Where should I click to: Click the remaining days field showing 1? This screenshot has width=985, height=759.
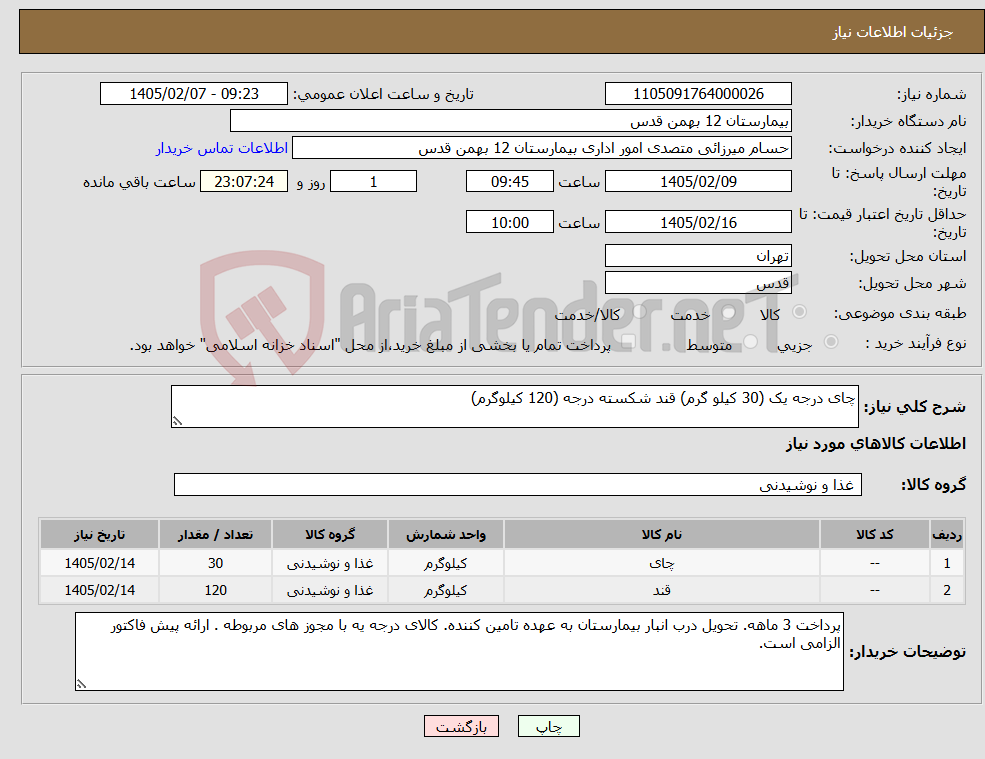(x=373, y=182)
